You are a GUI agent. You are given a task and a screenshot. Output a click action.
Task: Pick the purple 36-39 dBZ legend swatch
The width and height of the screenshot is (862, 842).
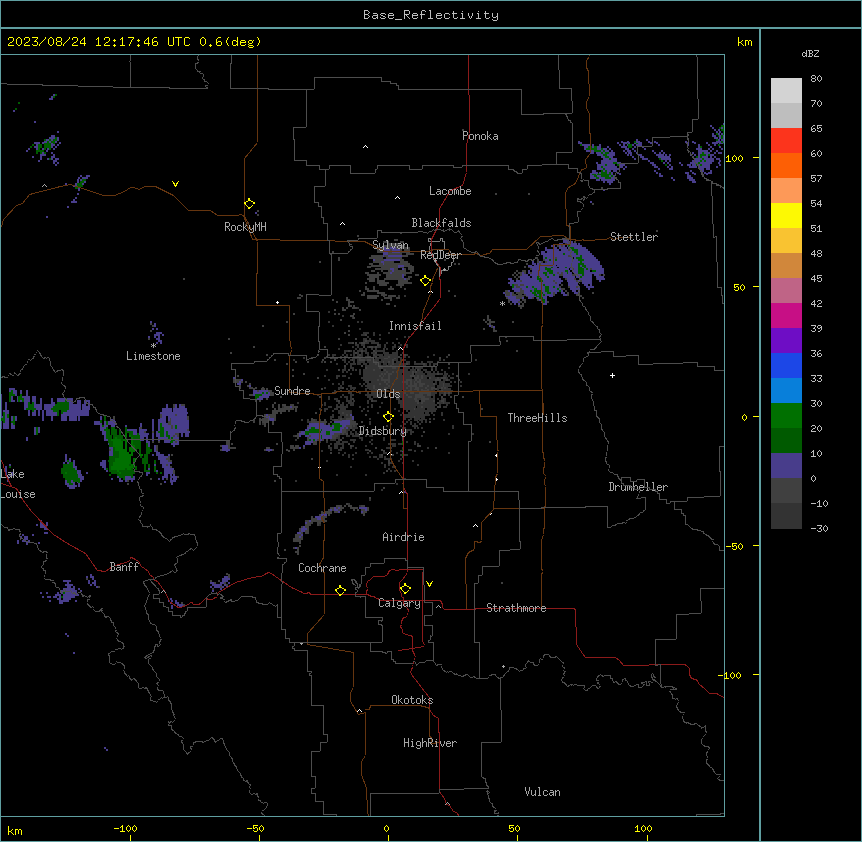(x=786, y=341)
